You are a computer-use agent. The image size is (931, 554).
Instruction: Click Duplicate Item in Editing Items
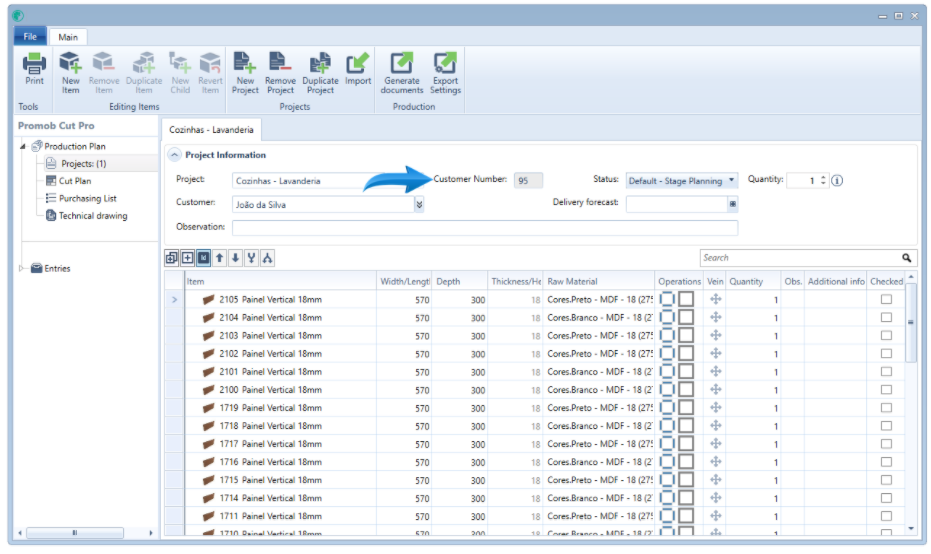click(x=144, y=72)
